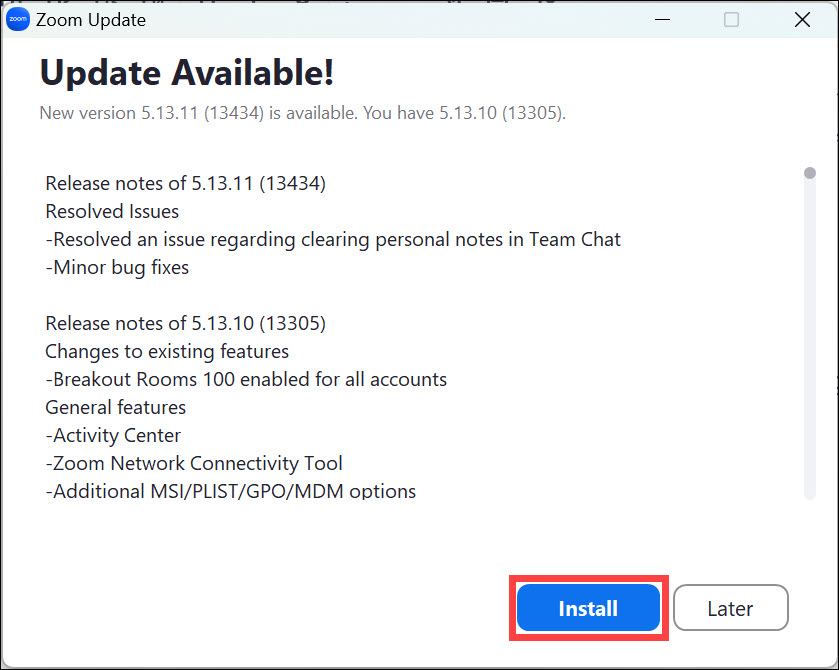Click the Zoom logo in title bar
This screenshot has width=839, height=670.
[18, 20]
